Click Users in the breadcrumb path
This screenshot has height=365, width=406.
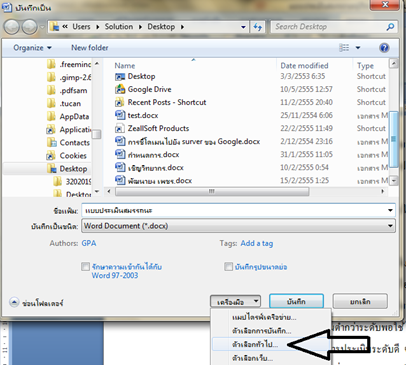81,27
